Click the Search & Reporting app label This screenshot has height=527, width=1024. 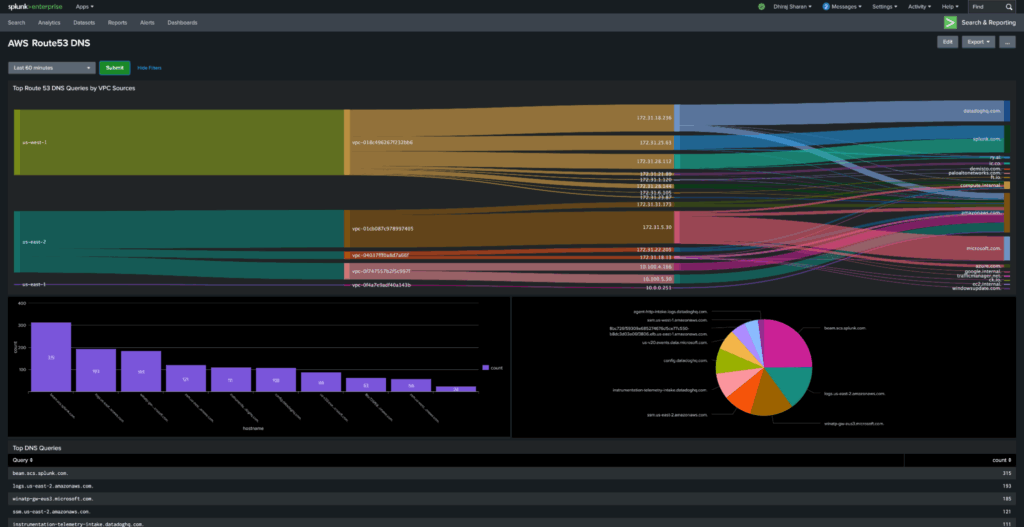point(988,22)
